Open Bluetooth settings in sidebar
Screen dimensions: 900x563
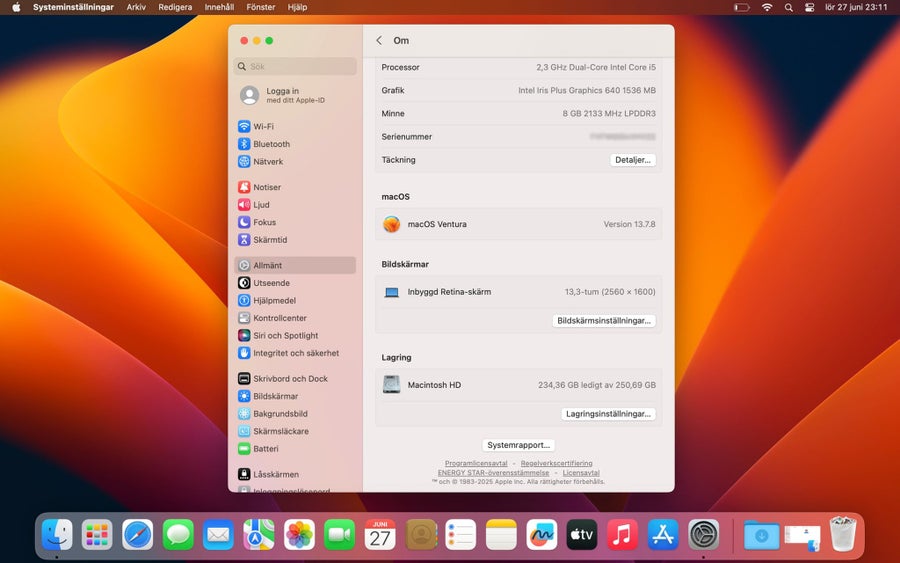point(295,144)
